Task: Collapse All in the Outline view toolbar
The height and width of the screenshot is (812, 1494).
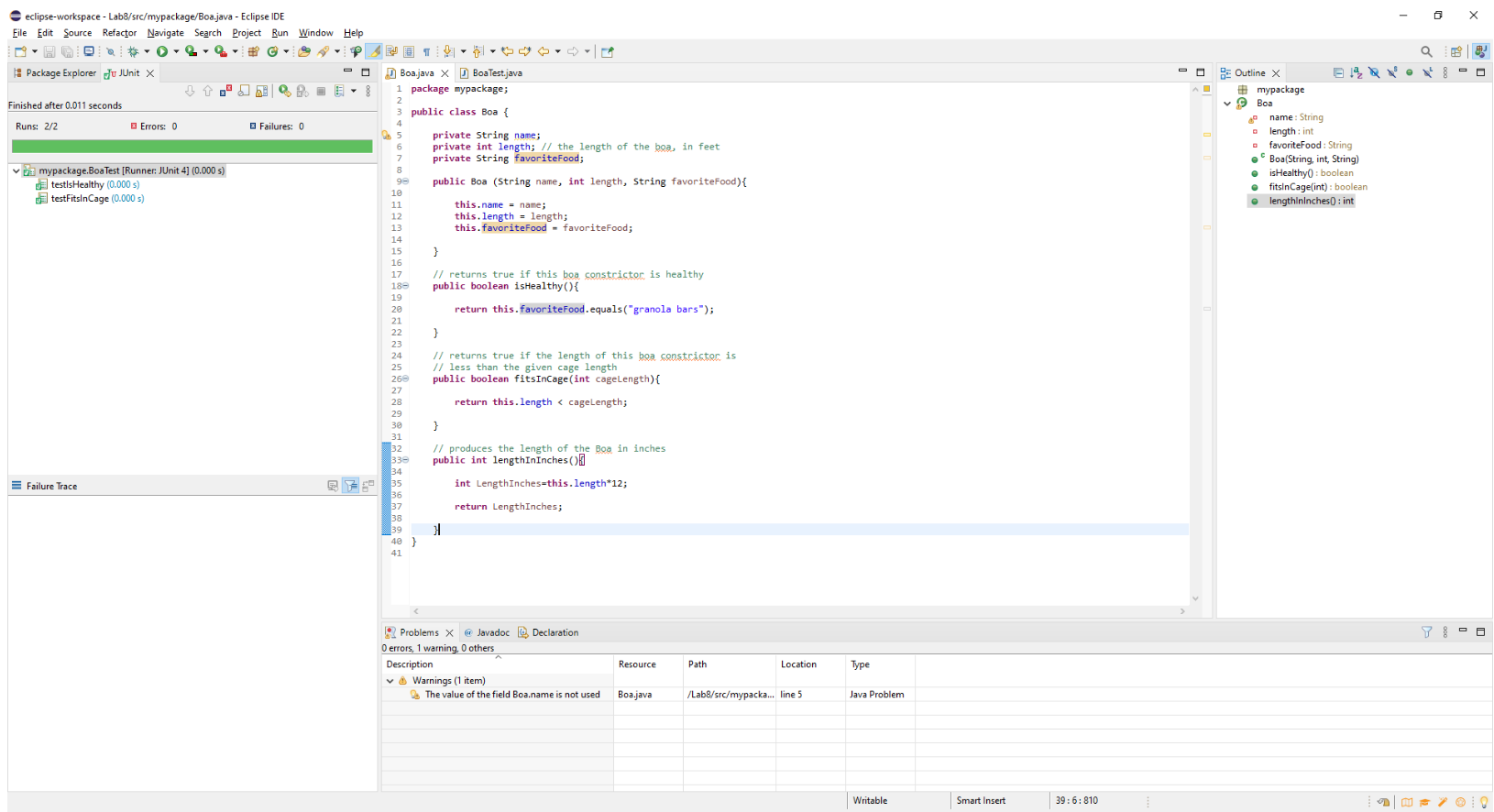Action: pyautogui.click(x=1338, y=72)
